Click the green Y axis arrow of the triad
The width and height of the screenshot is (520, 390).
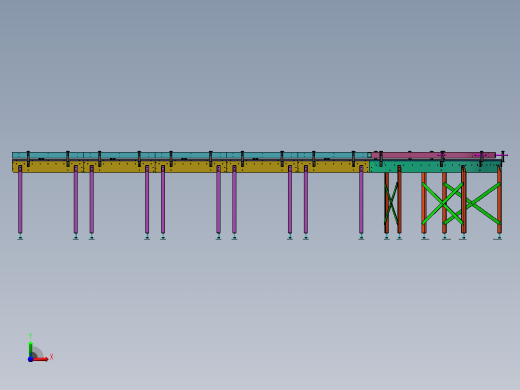[x=30, y=348]
